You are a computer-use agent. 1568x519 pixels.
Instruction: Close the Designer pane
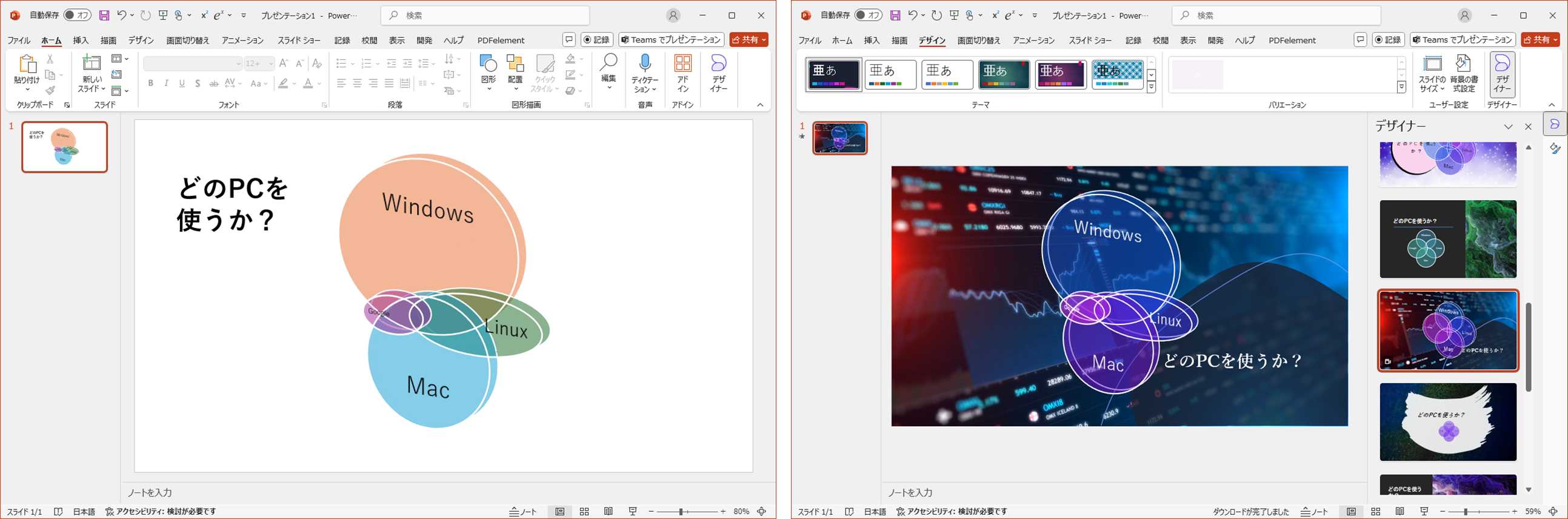[1528, 127]
